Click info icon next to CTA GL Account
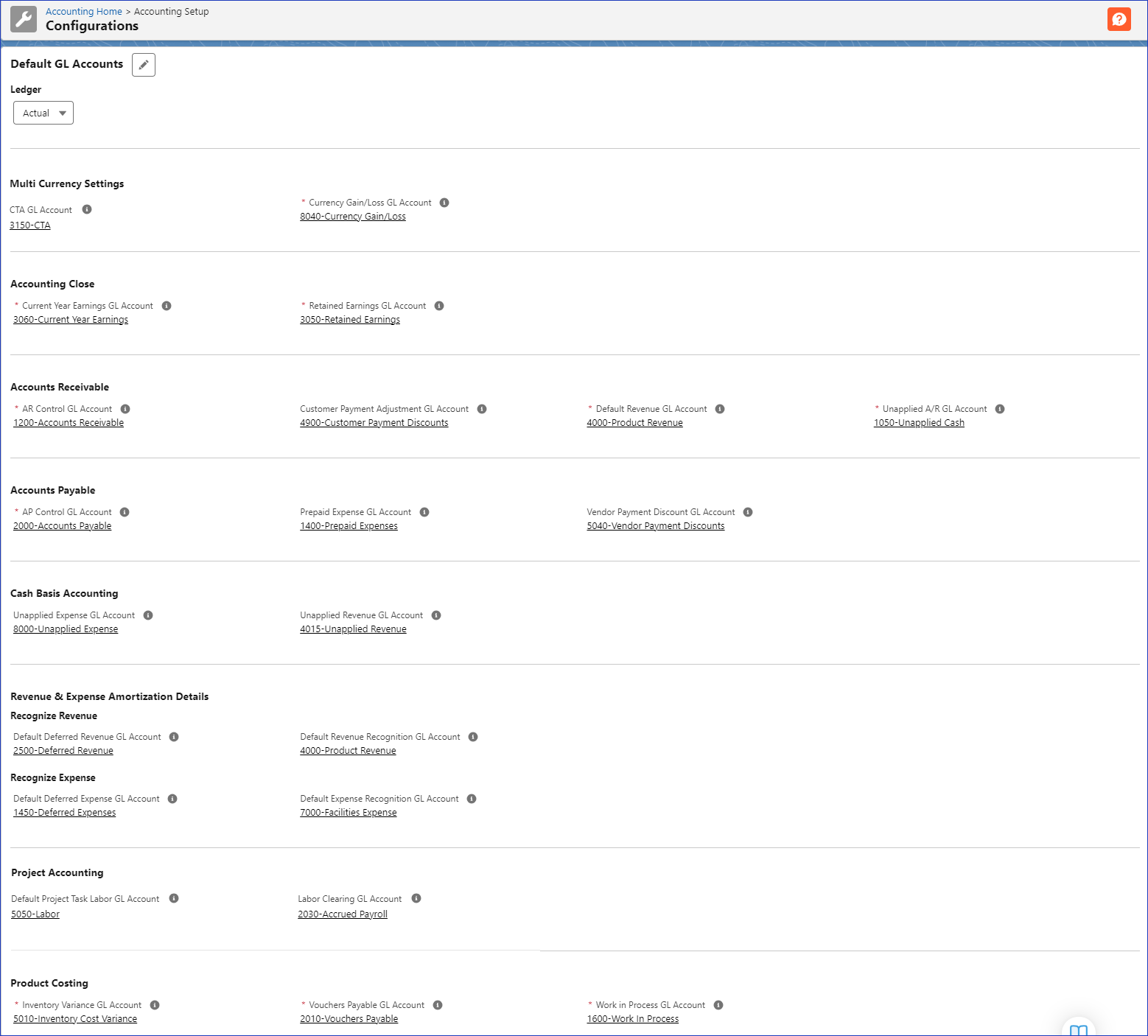The image size is (1148, 1036). tap(87, 209)
